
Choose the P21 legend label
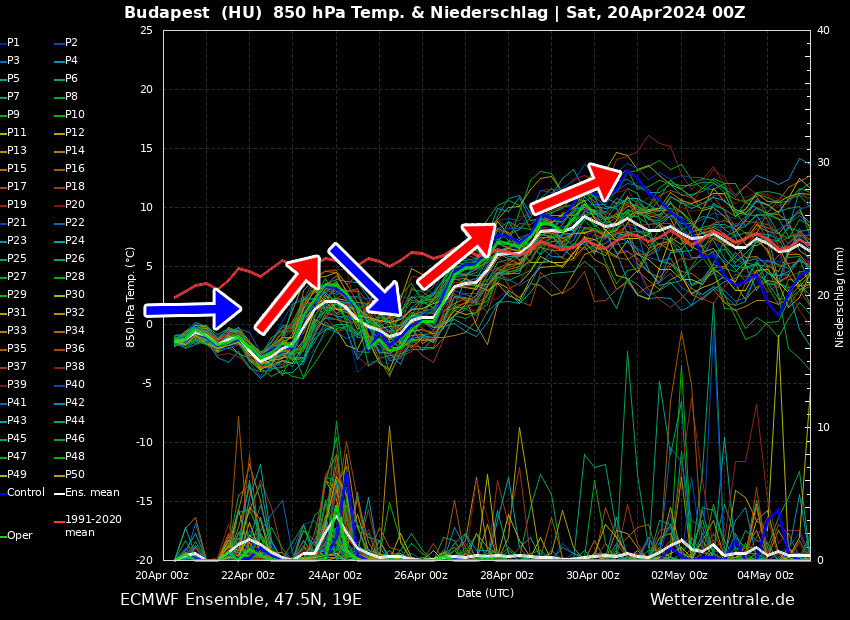tap(14, 222)
